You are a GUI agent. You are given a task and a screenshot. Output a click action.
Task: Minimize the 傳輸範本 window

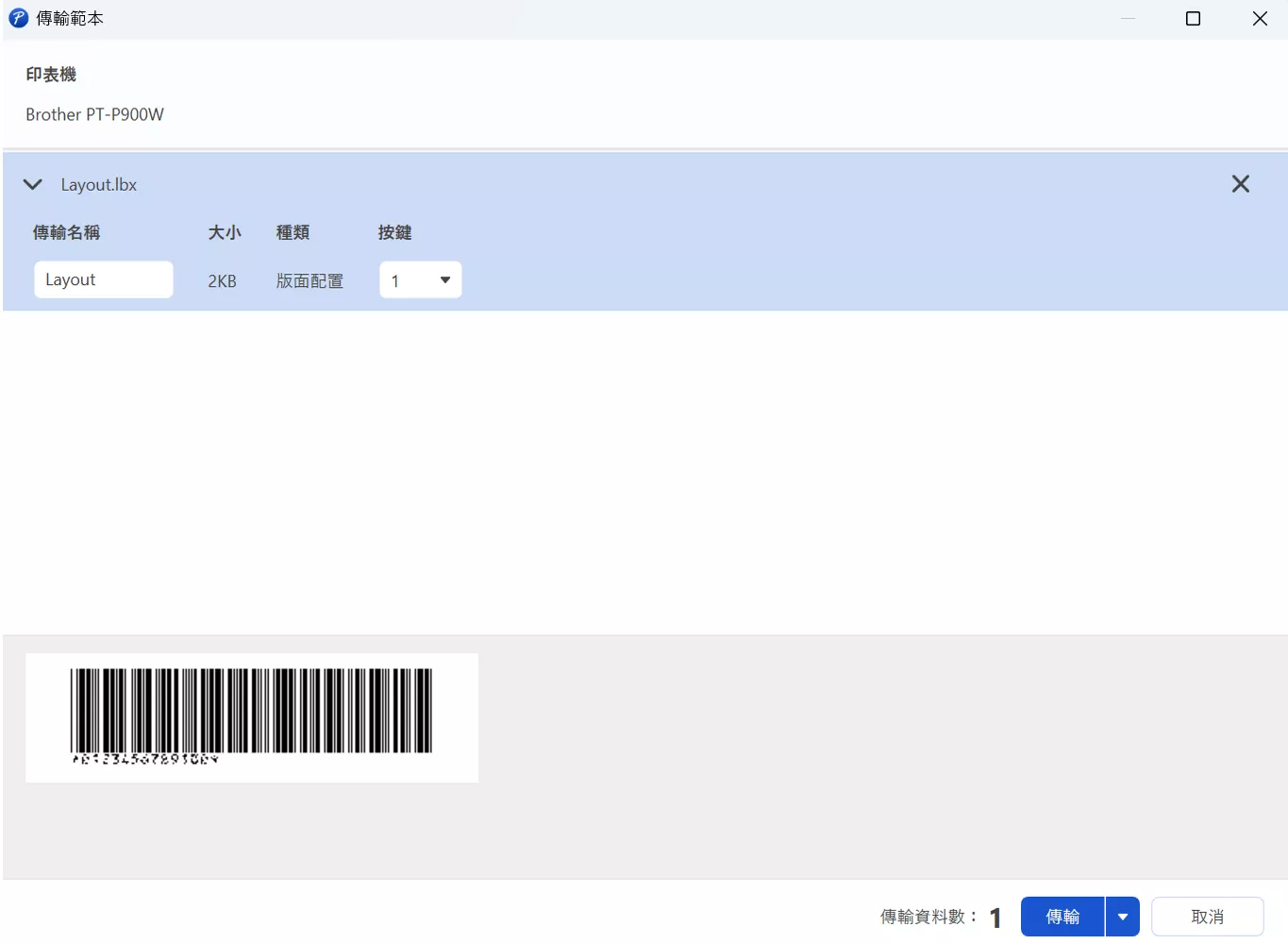tap(1128, 19)
